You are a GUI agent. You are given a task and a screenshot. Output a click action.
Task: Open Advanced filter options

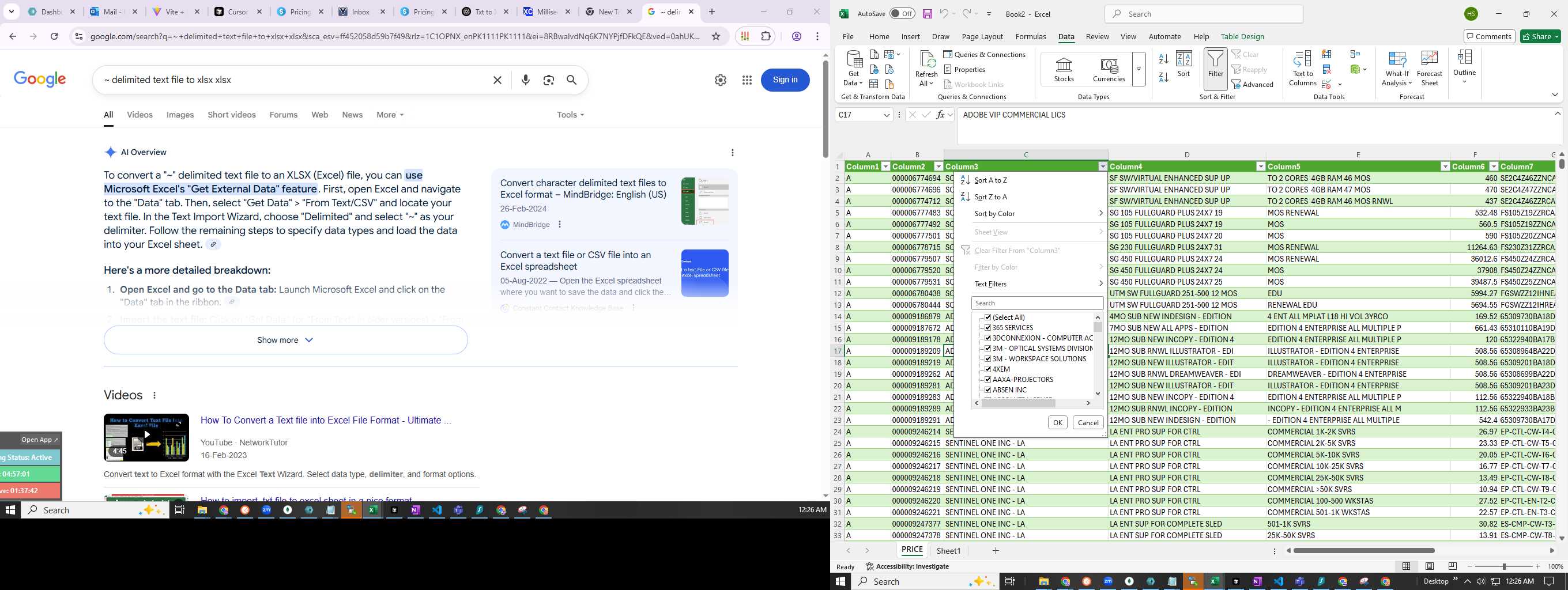pyautogui.click(x=1252, y=85)
